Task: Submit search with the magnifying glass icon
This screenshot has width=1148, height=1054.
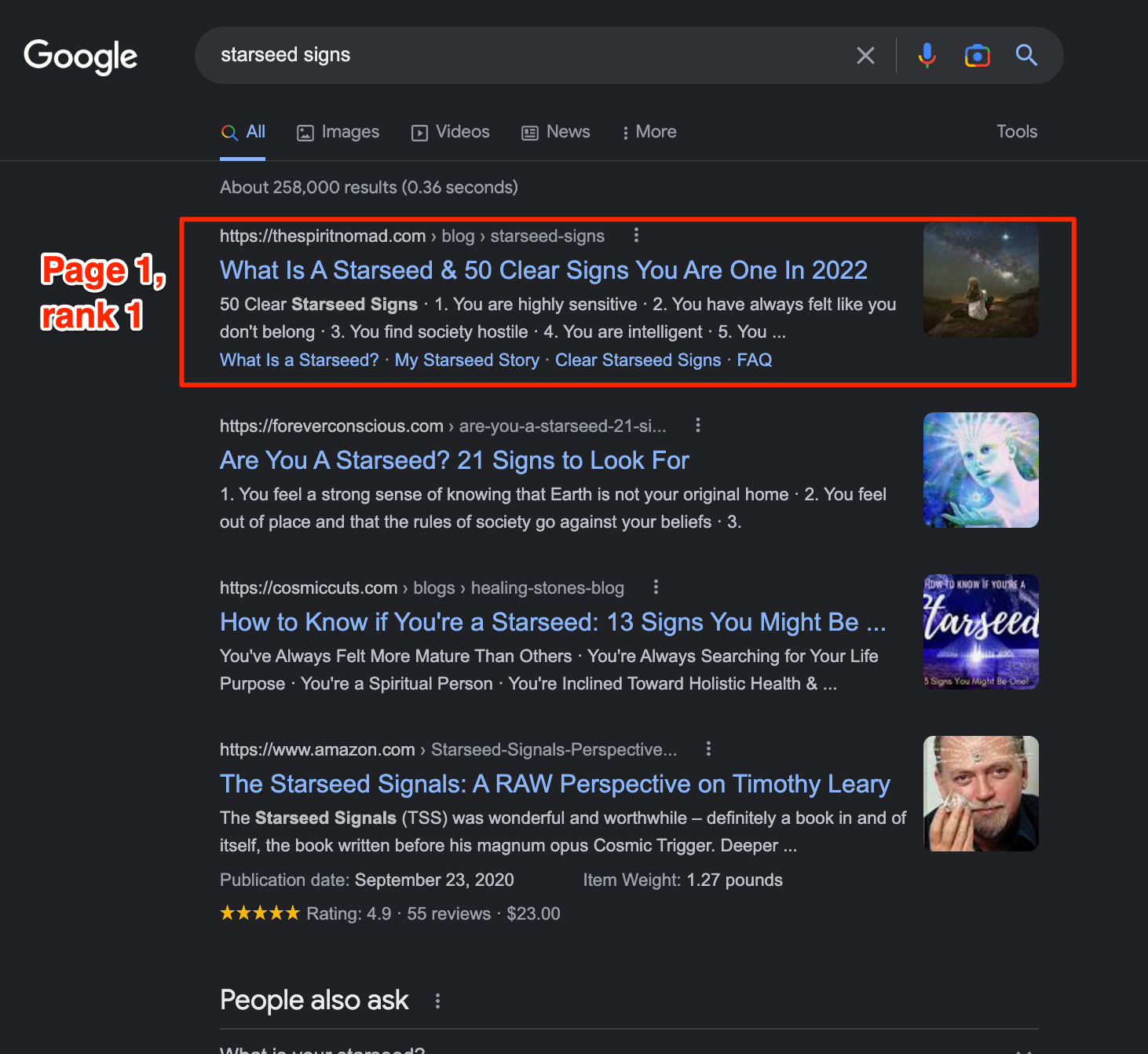Action: click(1026, 55)
